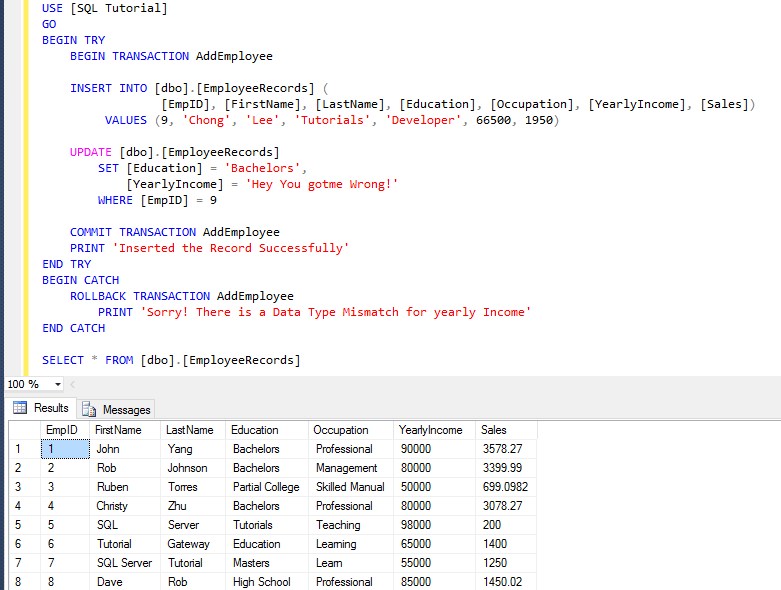Viewport: 781px width, 590px height.
Task: Select the YearlyIncome column header
Action: coord(433,430)
